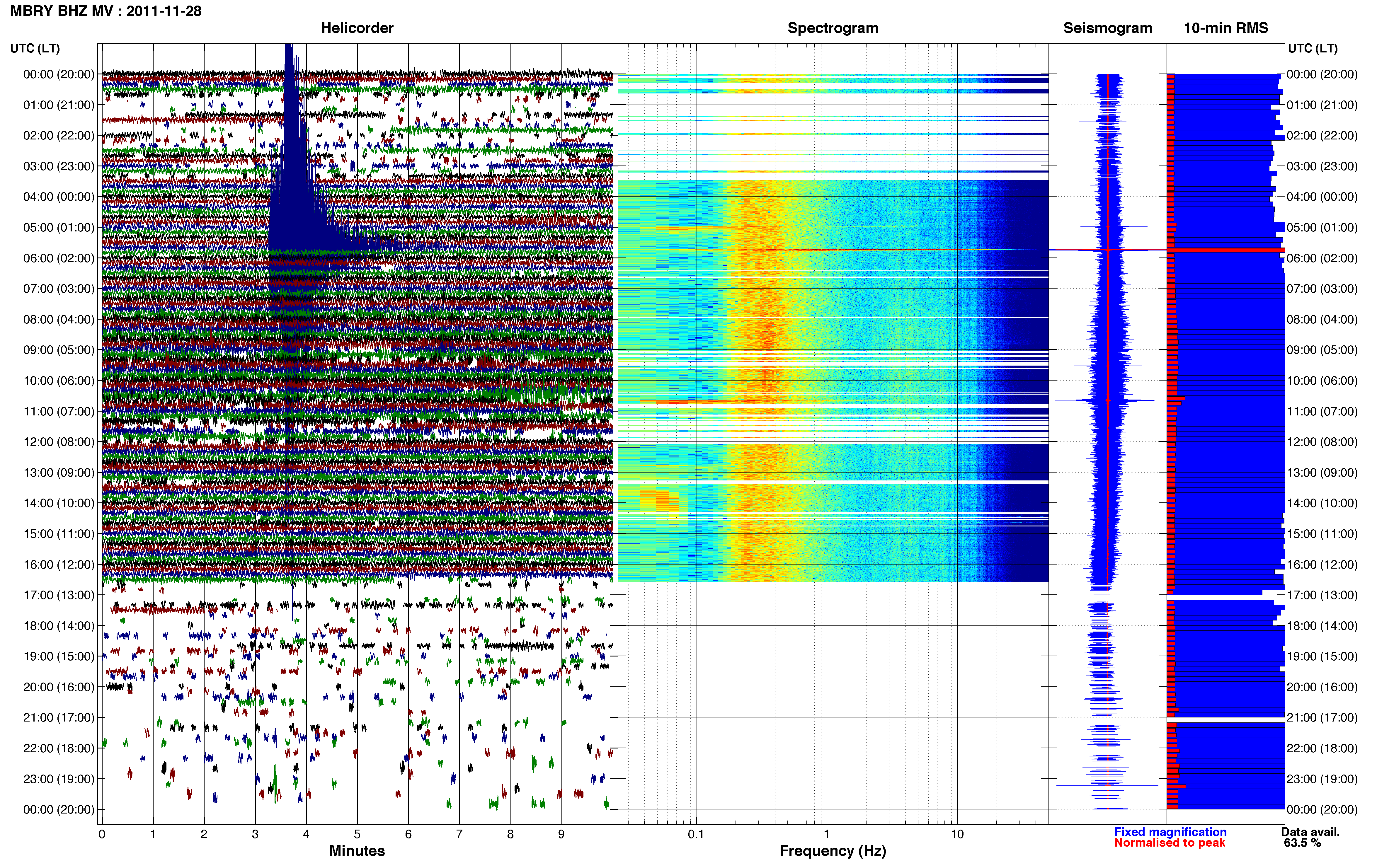Click left time label '23:00 (19:00)'
1389x868 pixels.
coord(59,779)
